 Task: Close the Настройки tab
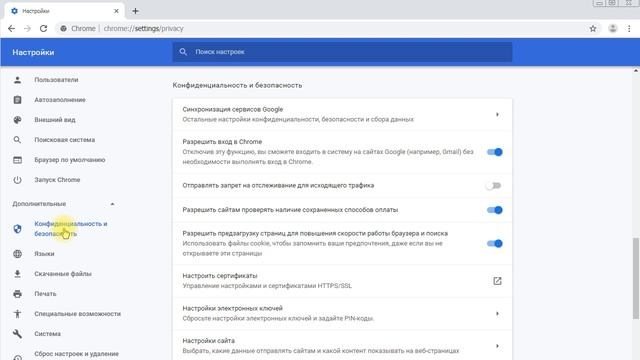coord(116,11)
